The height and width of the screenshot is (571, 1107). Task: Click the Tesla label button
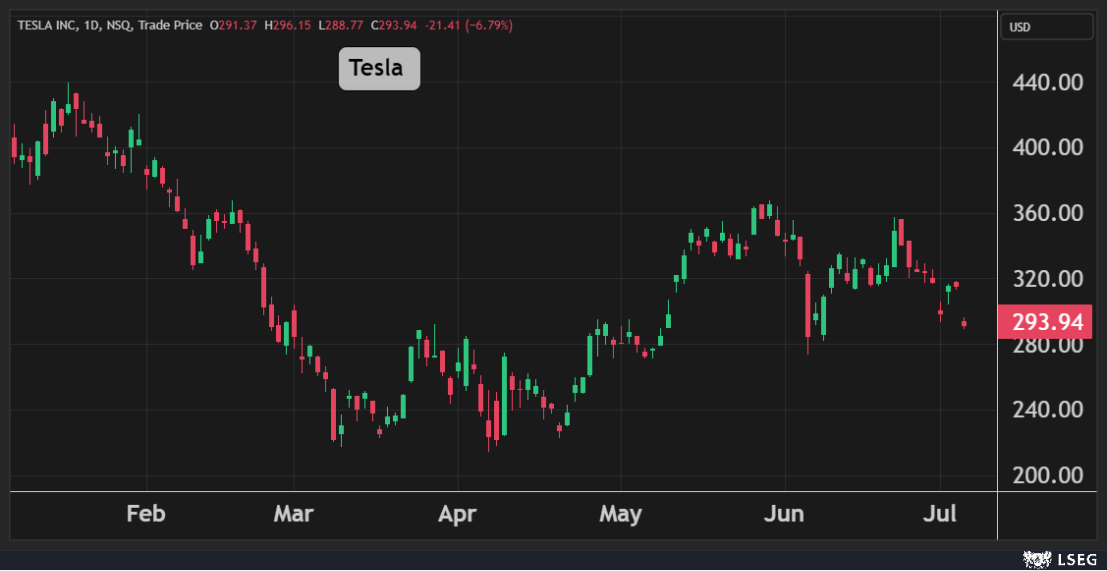379,69
